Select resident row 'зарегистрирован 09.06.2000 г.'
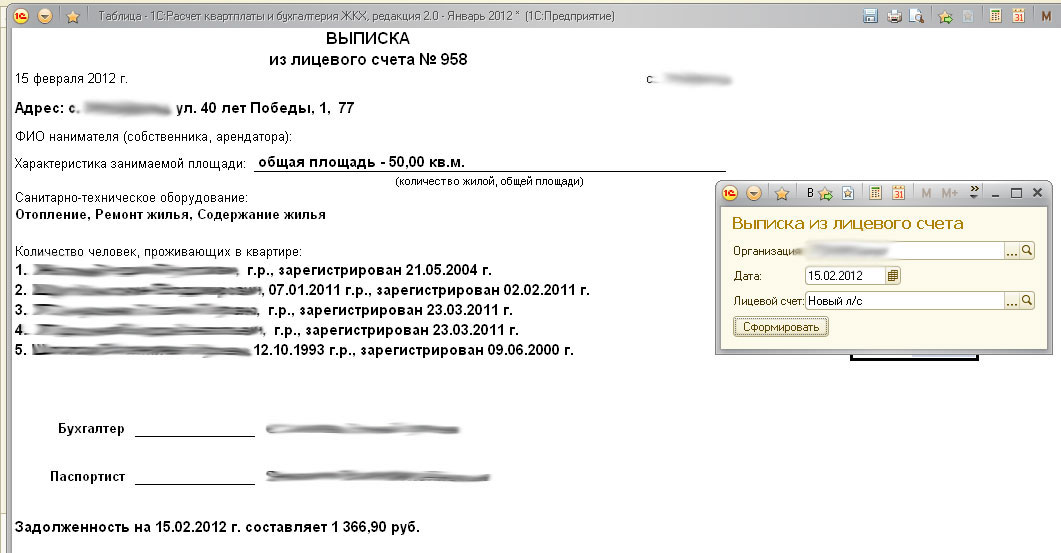This screenshot has height=553, width=1061. click(467, 350)
